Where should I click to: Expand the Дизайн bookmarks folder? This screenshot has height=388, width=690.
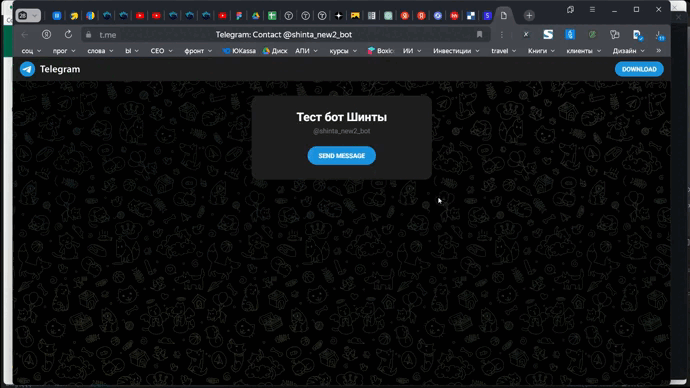tap(628, 51)
